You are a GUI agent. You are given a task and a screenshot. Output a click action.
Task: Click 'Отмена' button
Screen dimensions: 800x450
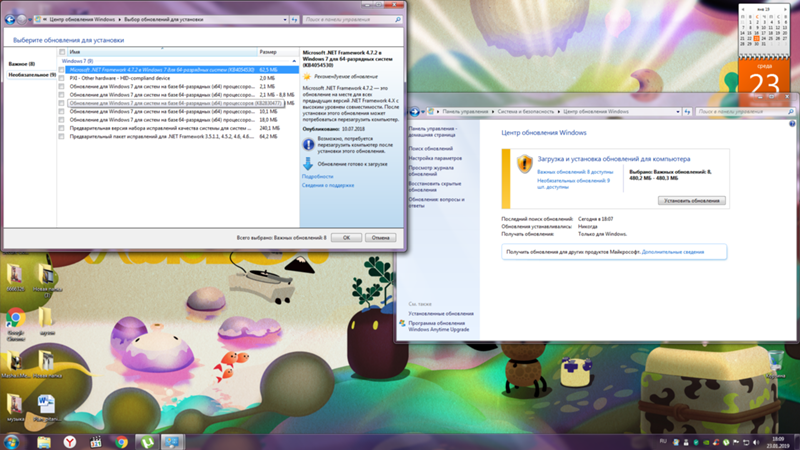point(381,238)
